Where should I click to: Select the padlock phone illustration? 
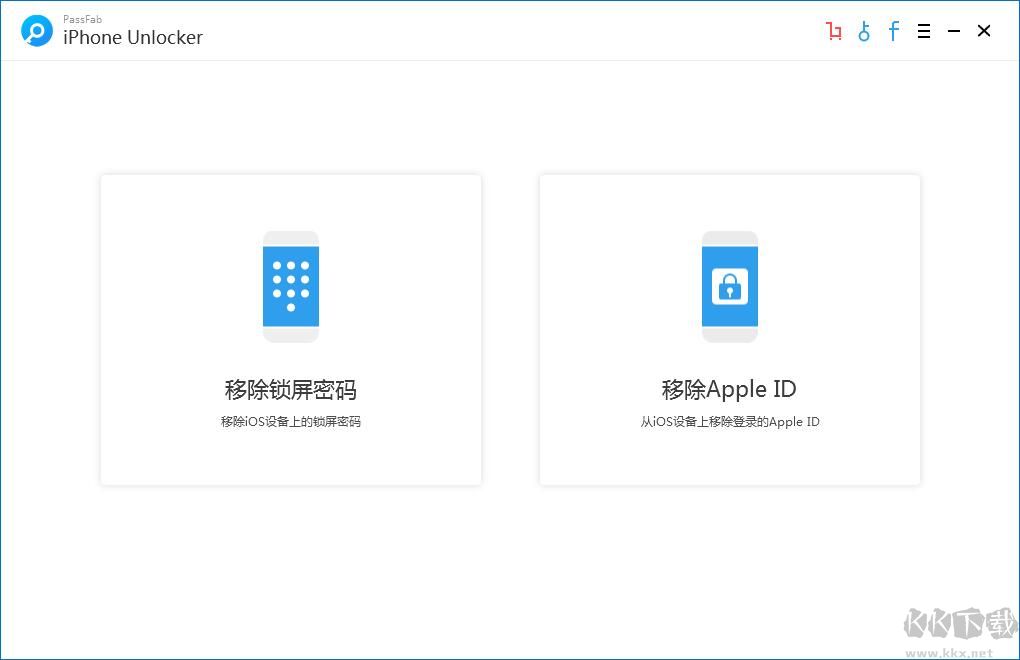(x=729, y=287)
